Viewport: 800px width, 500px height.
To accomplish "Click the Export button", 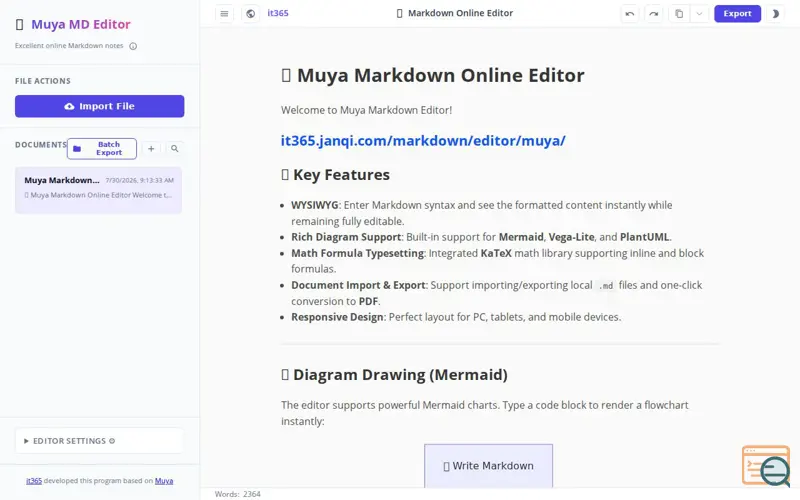I will (x=737, y=14).
